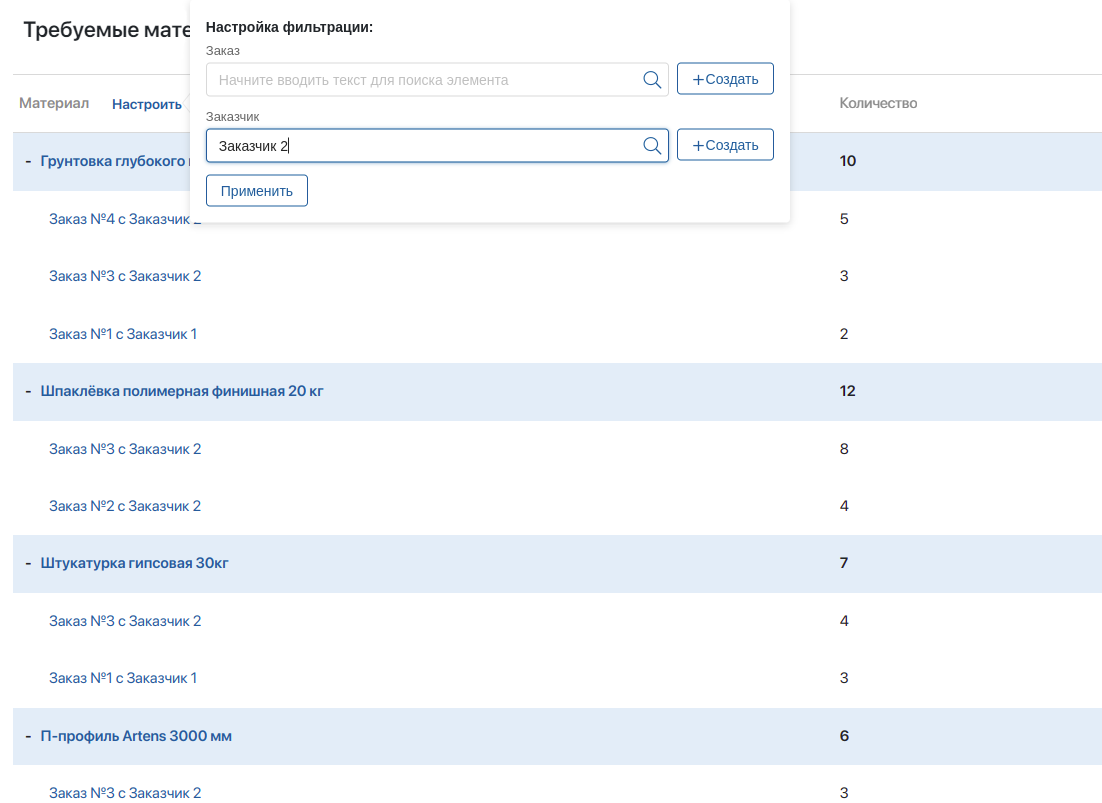Click the Количество column header
This screenshot has height=803, width=1102.
(x=878, y=104)
